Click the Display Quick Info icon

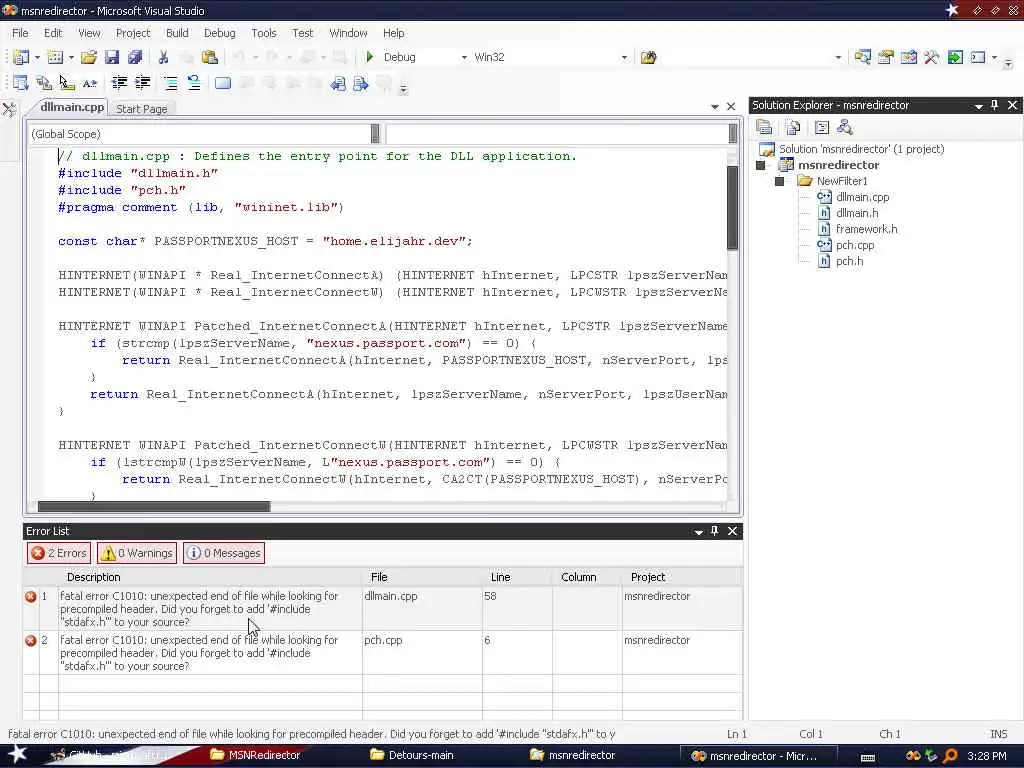coord(67,83)
